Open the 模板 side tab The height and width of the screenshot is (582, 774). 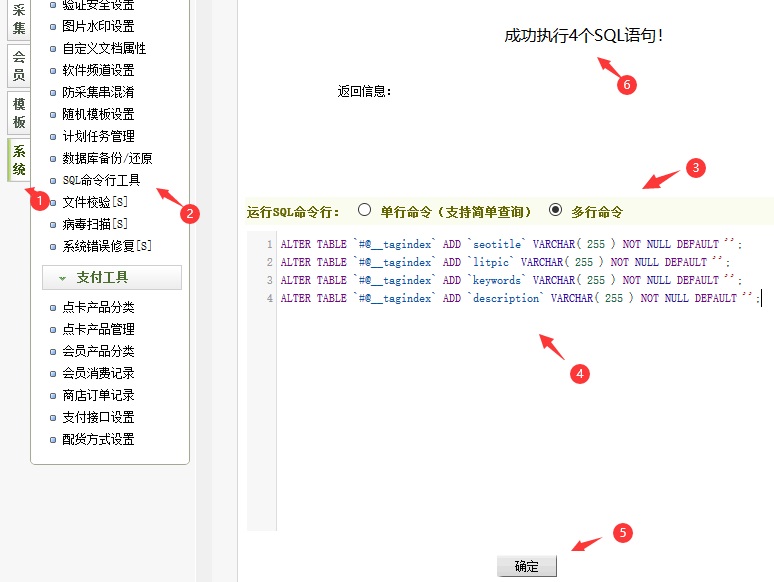[19, 114]
